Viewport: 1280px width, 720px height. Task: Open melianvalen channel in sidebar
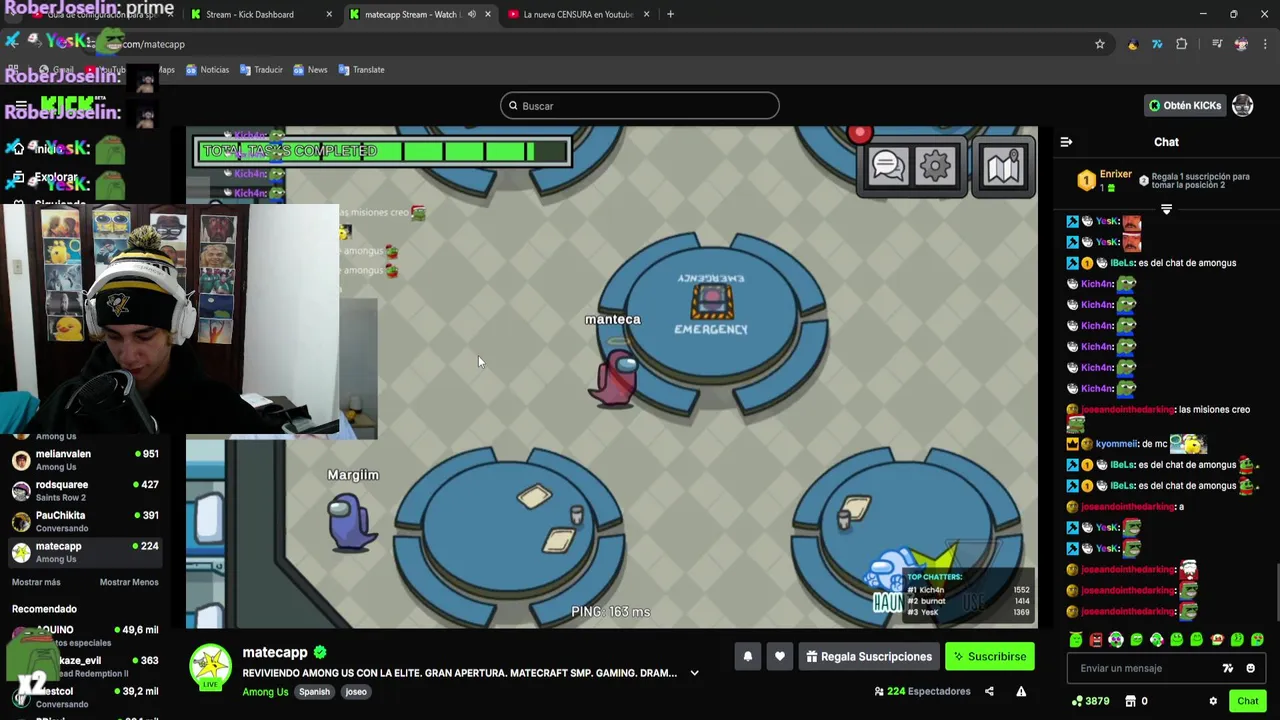coord(85,460)
